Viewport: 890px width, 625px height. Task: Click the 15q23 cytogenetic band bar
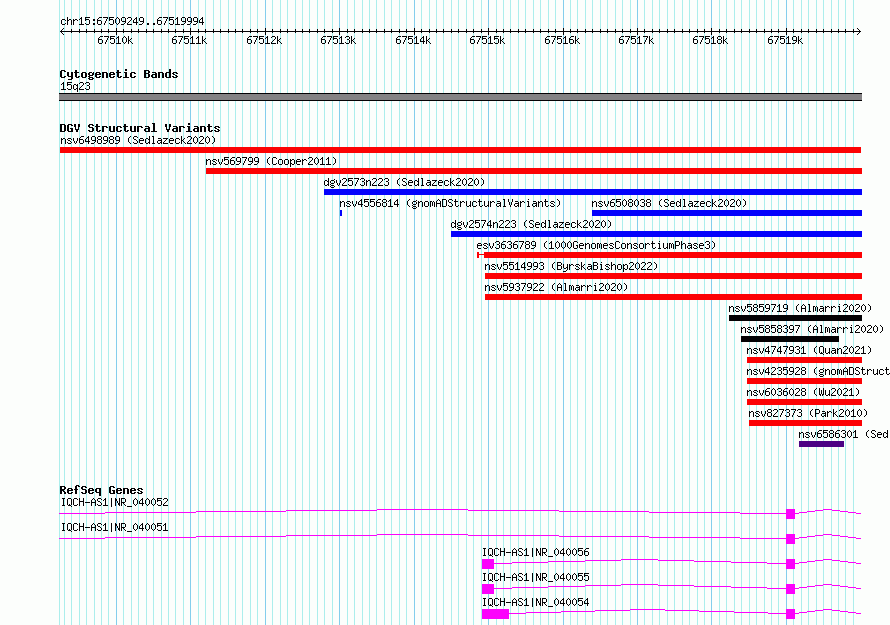point(460,97)
